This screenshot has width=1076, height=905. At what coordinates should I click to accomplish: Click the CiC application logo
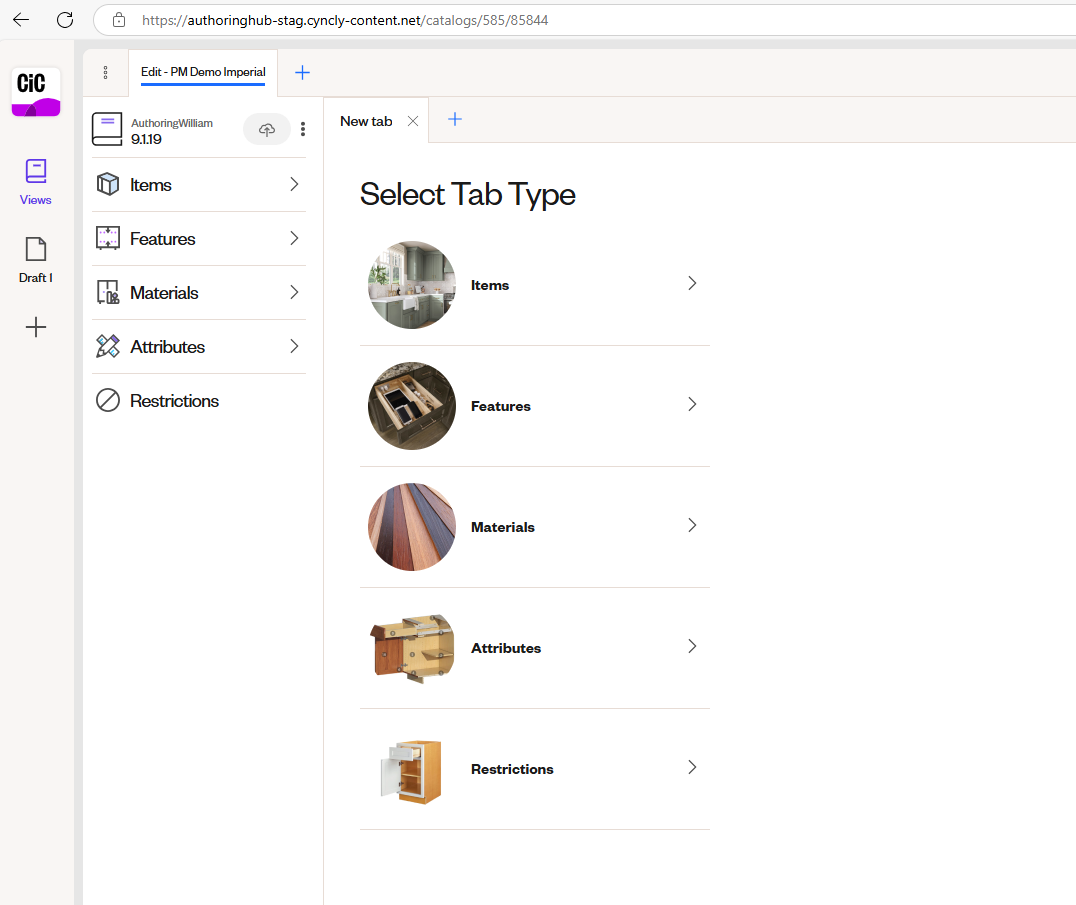pos(34,91)
